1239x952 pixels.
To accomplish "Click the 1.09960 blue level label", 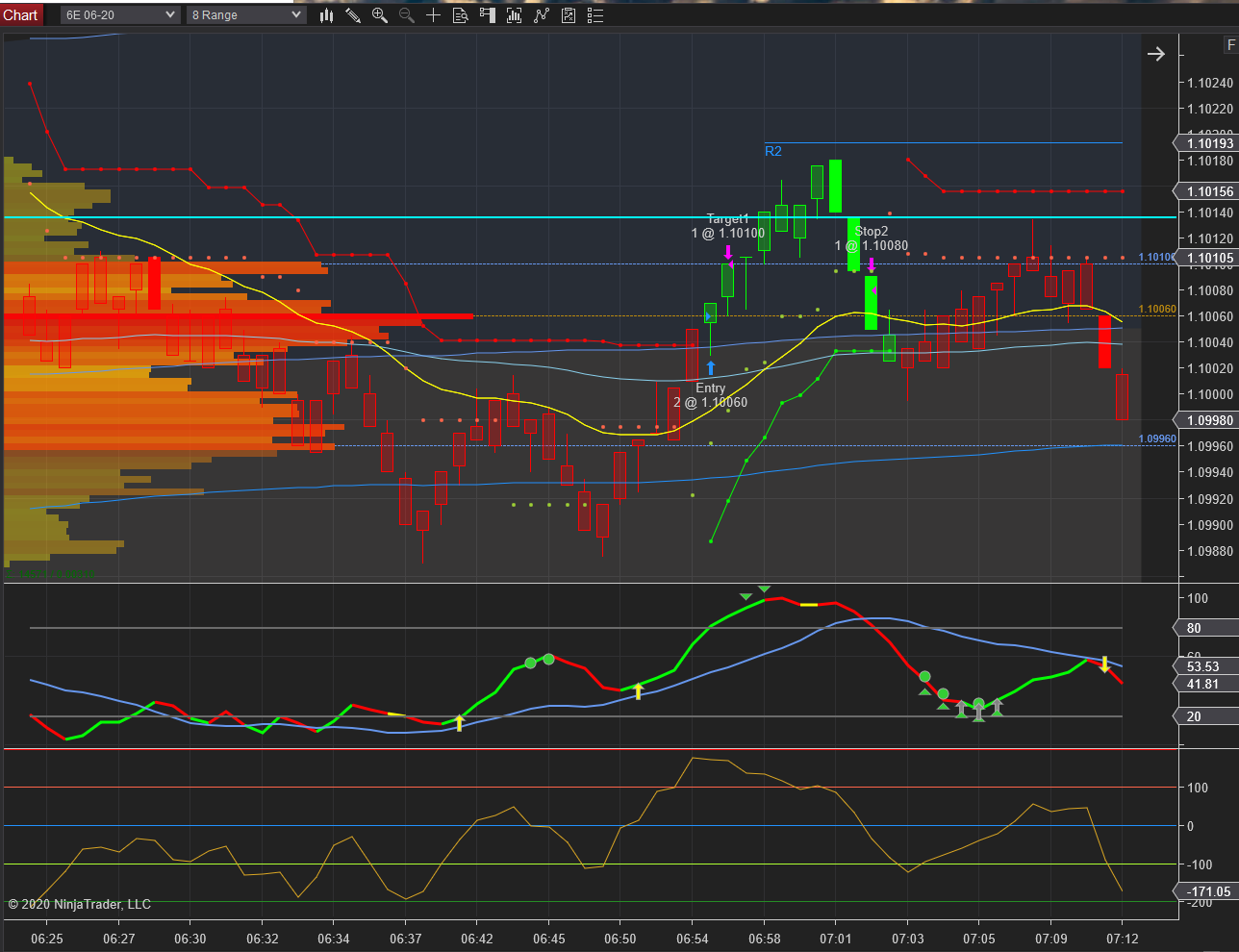I will click(1157, 438).
